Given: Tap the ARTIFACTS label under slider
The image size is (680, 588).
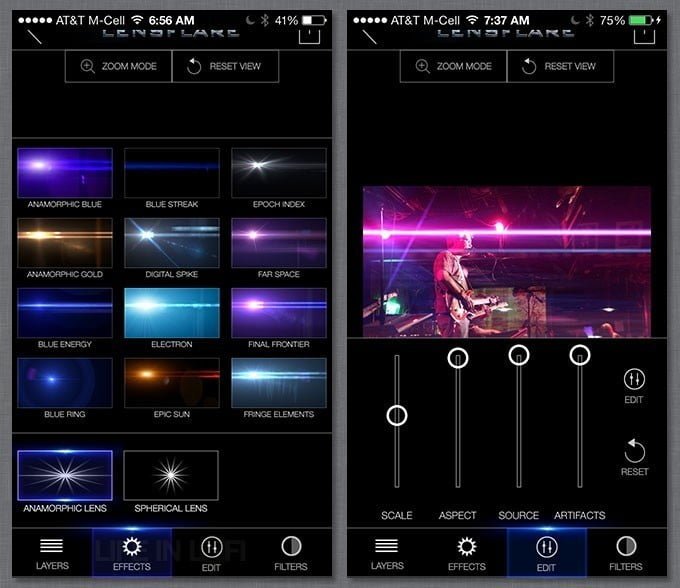Looking at the screenshot, I should (x=580, y=515).
